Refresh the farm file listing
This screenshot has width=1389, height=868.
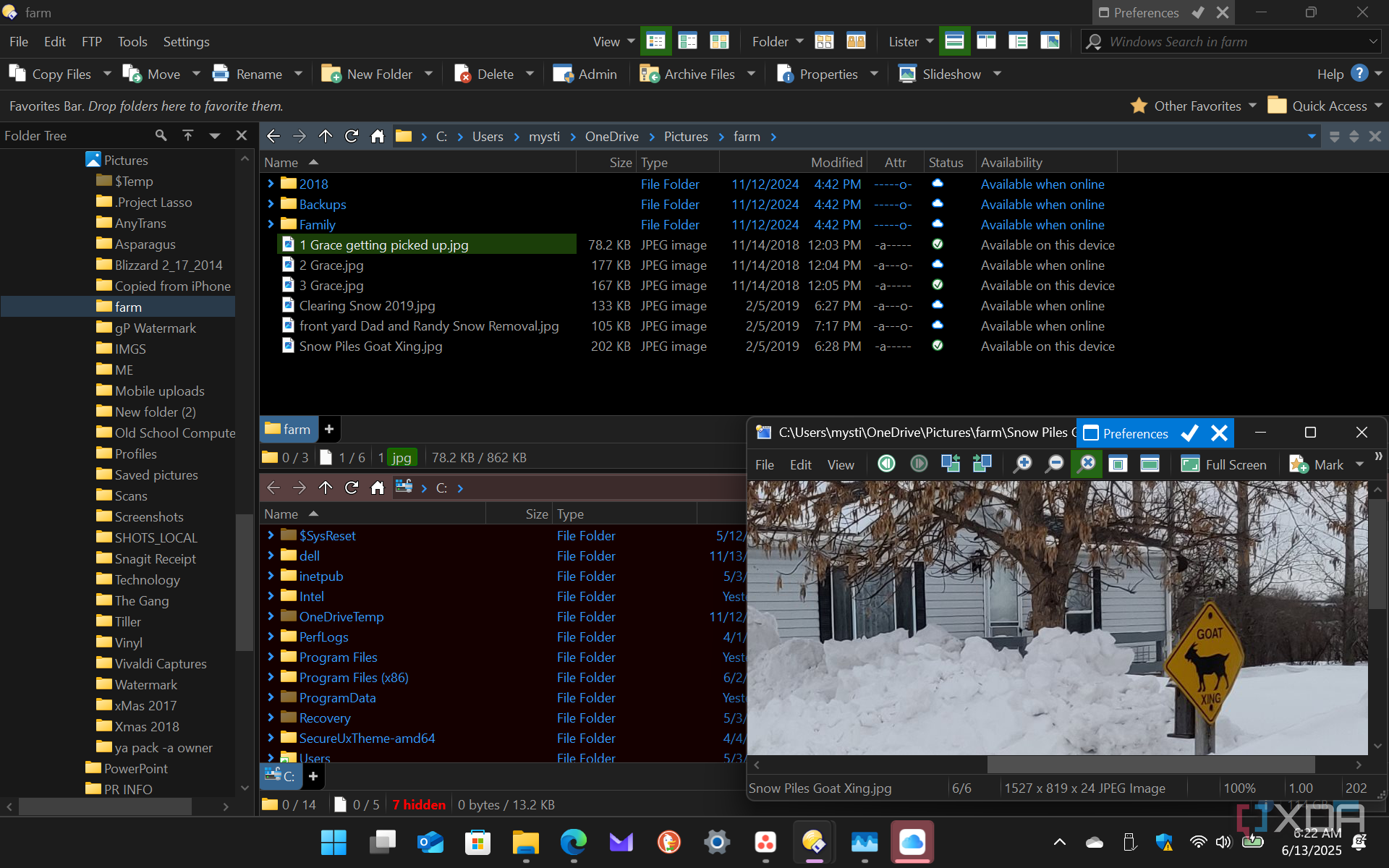[x=352, y=136]
